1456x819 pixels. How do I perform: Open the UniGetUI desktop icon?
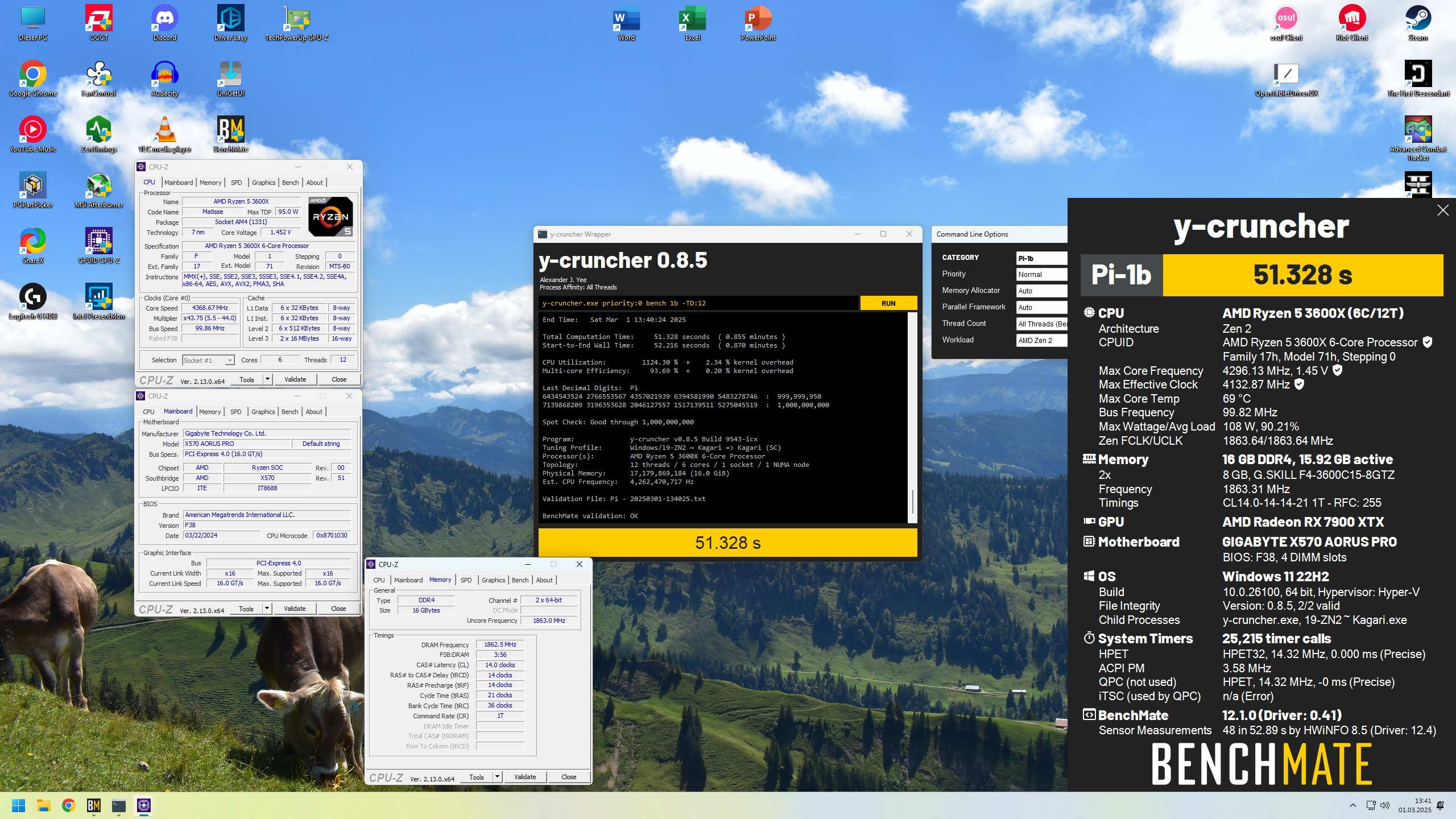230,78
